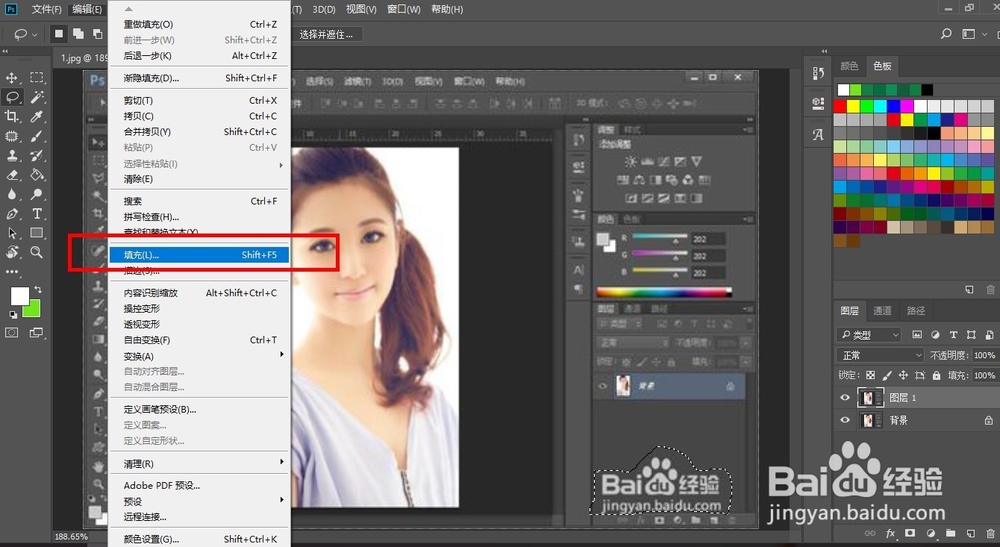Select the Healing Brush tool
This screenshot has height=547, width=1000.
click(11, 136)
